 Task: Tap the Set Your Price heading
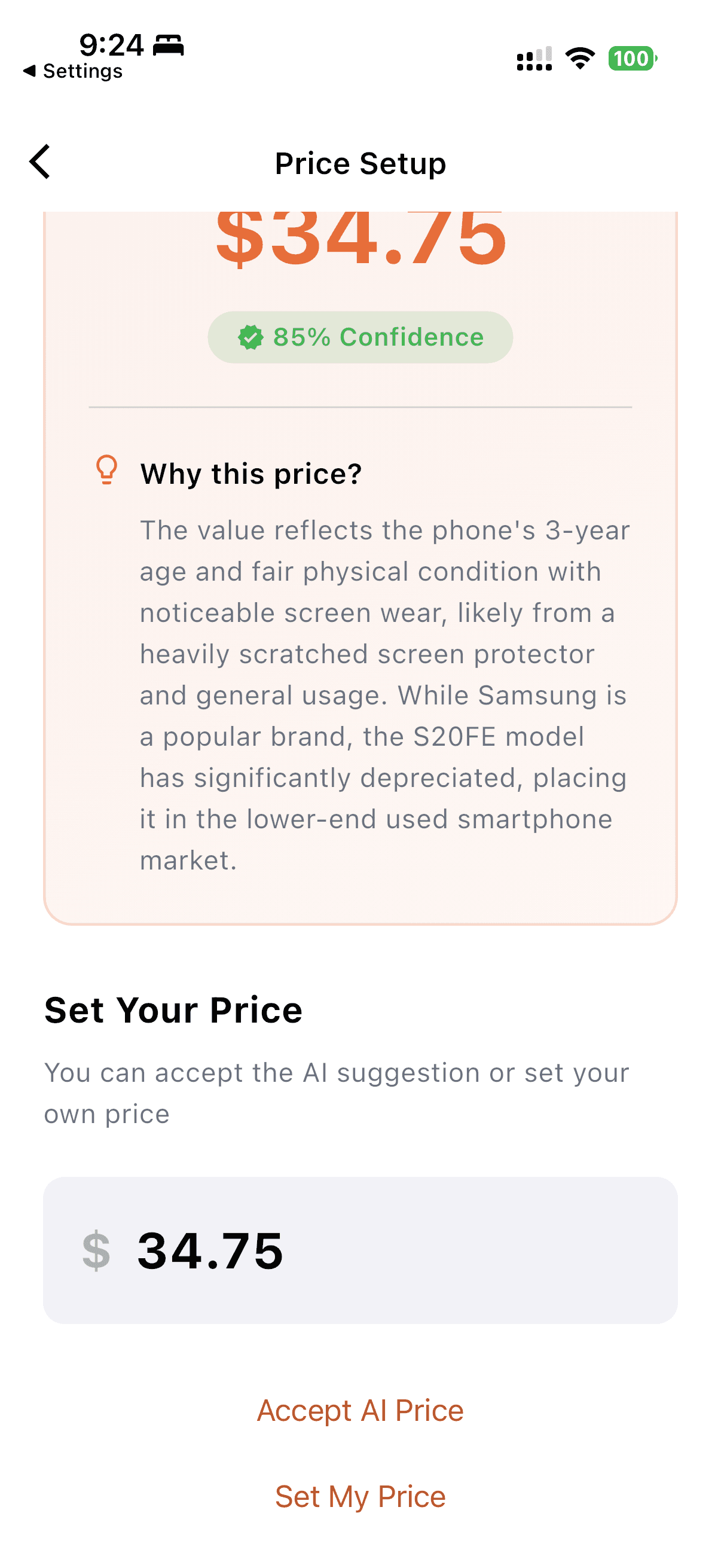click(173, 1011)
